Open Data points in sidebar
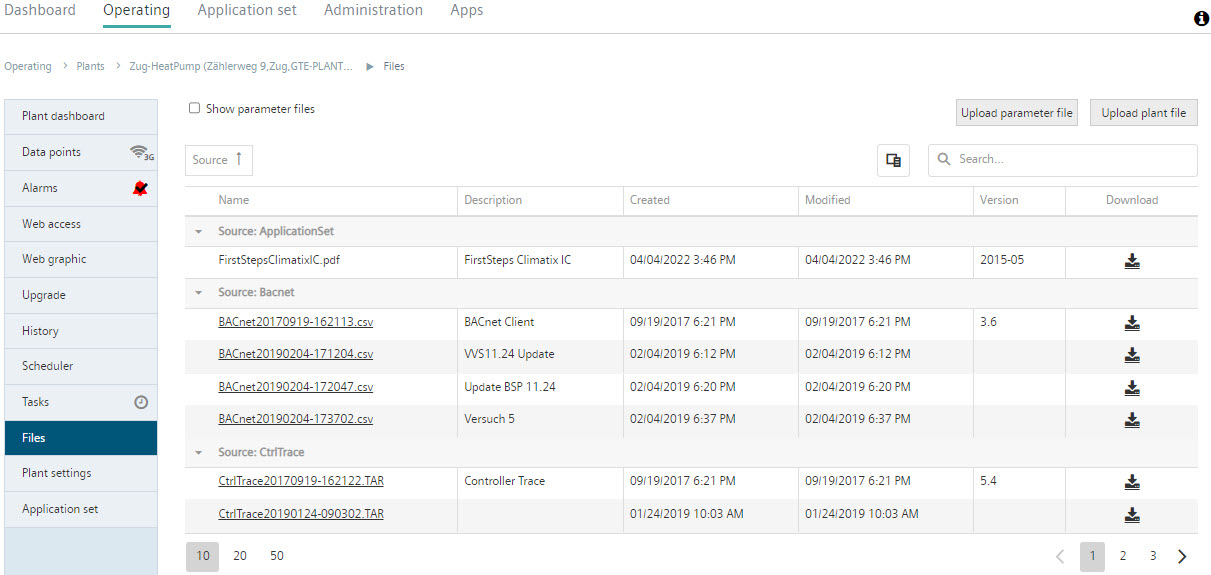The image size is (1211, 575). point(81,152)
